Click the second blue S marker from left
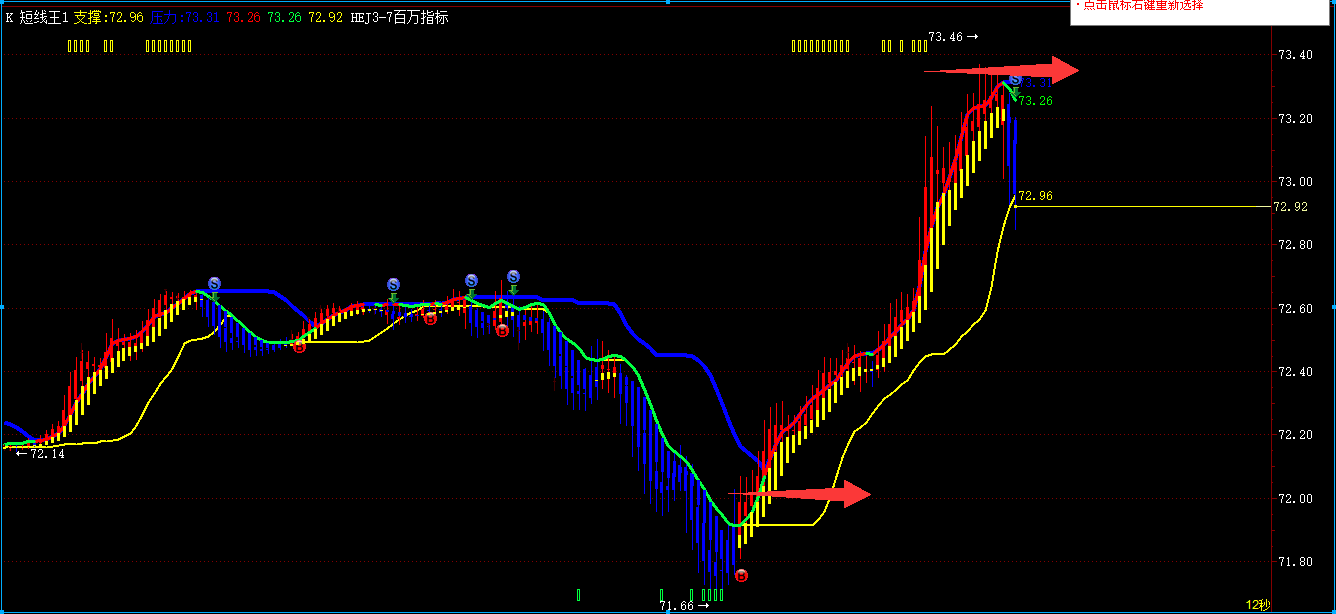1336x614 pixels. [393, 285]
